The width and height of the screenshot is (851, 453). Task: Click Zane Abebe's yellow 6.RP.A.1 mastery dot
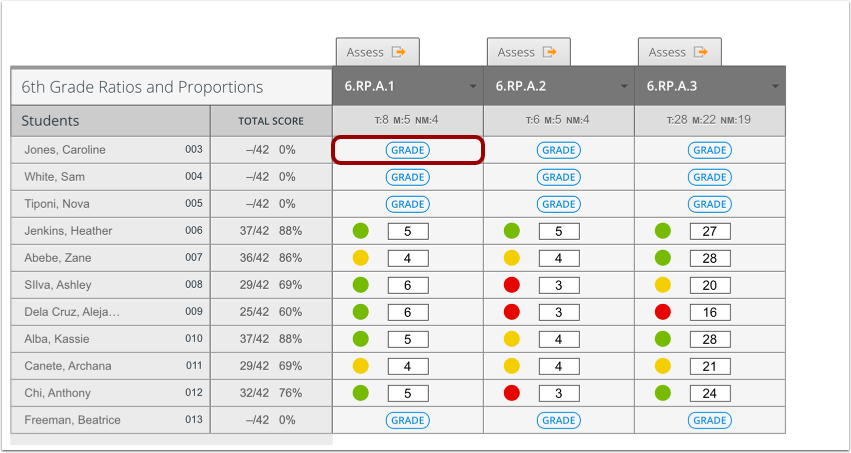point(360,258)
